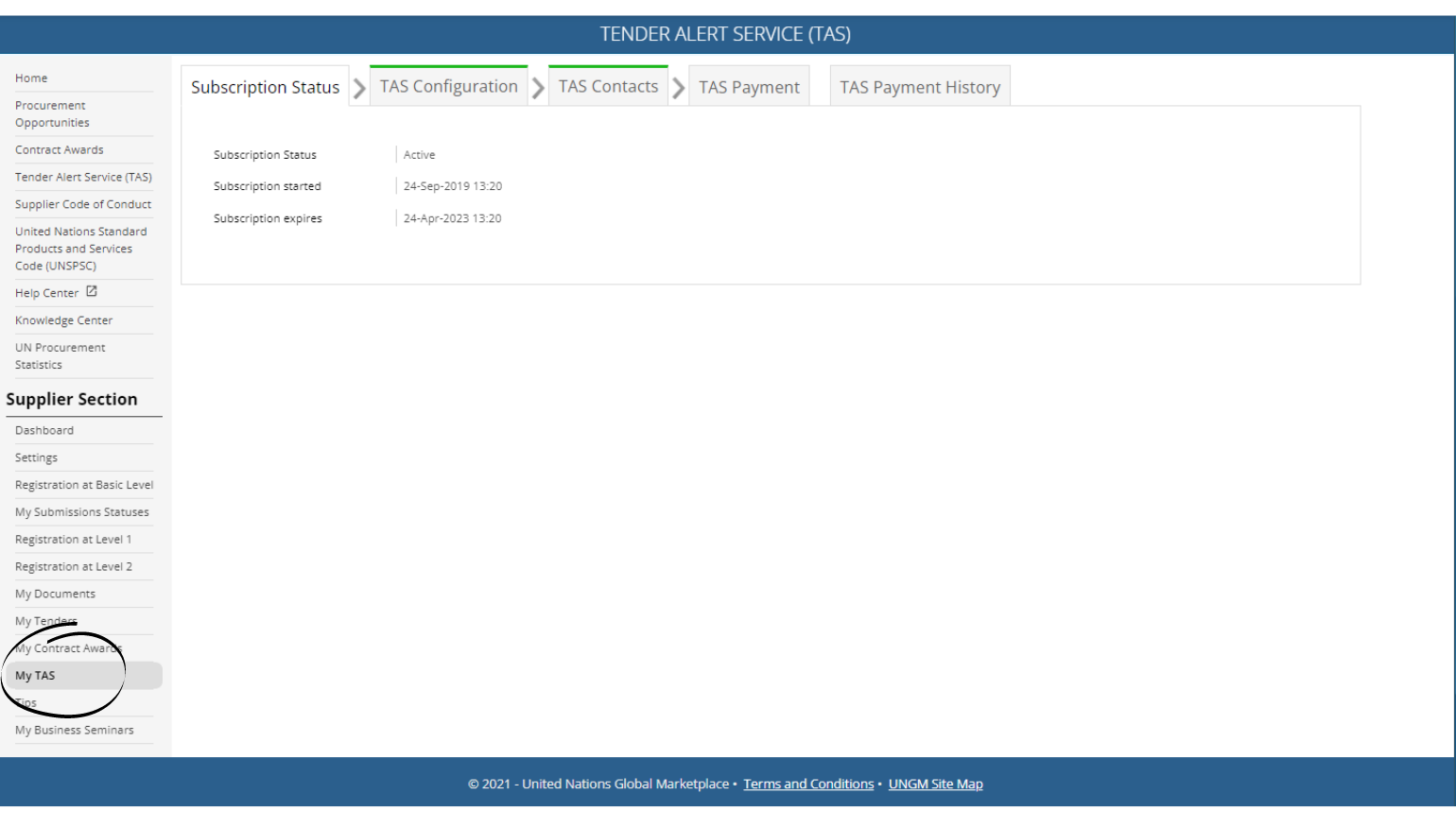Click the Supplier Section heading

(72, 400)
